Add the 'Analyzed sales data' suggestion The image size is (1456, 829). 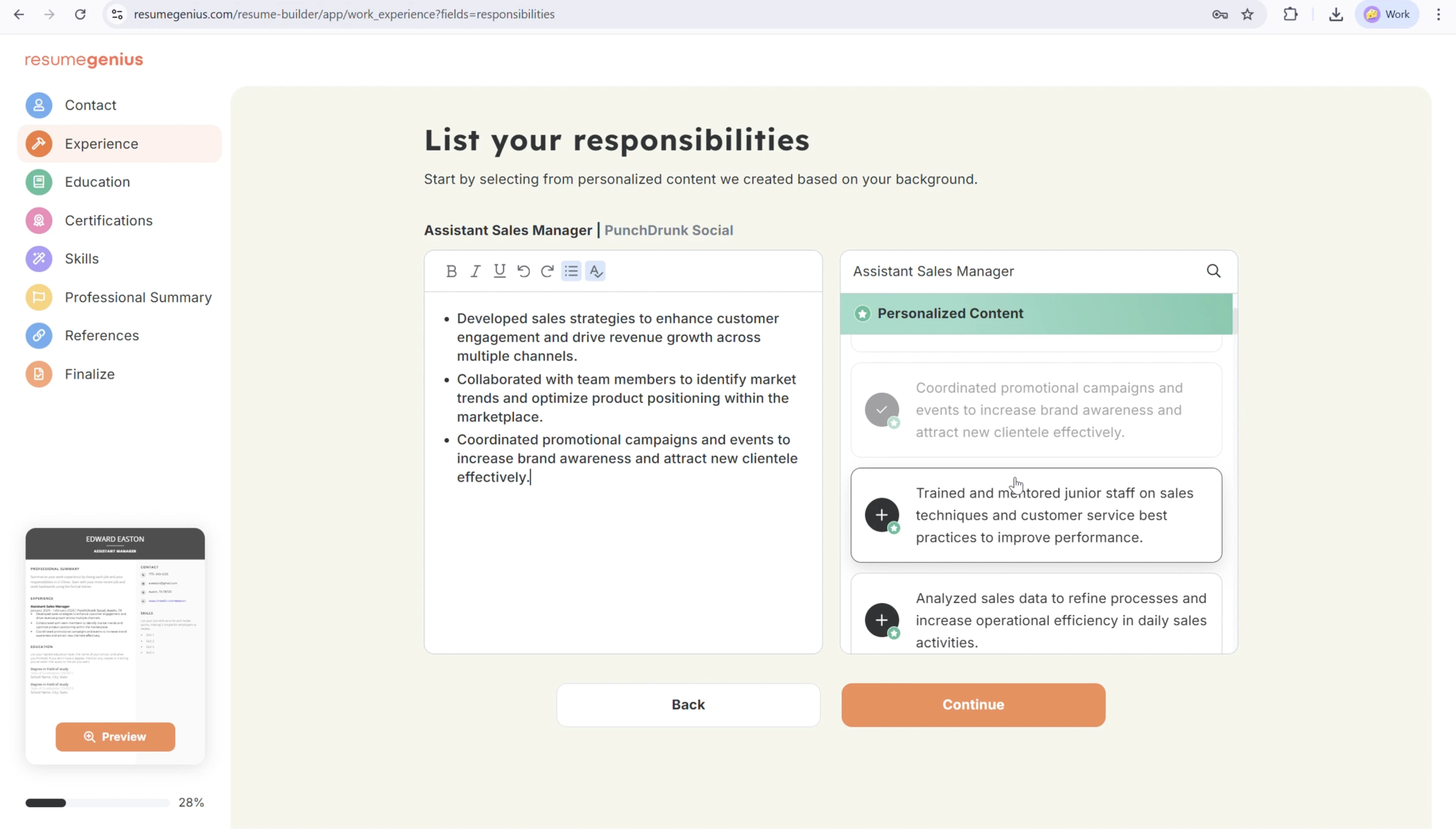coord(881,620)
